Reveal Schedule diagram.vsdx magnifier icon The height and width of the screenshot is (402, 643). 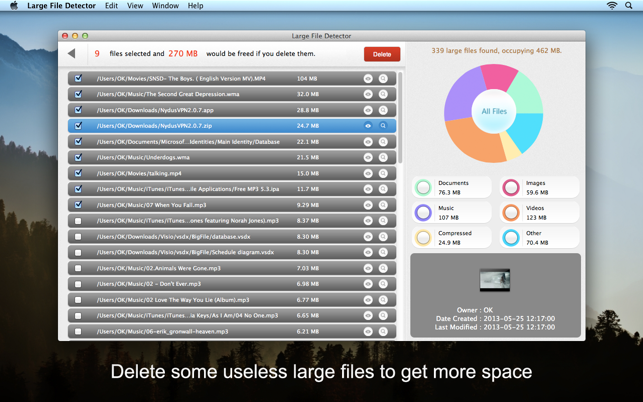coord(383,252)
